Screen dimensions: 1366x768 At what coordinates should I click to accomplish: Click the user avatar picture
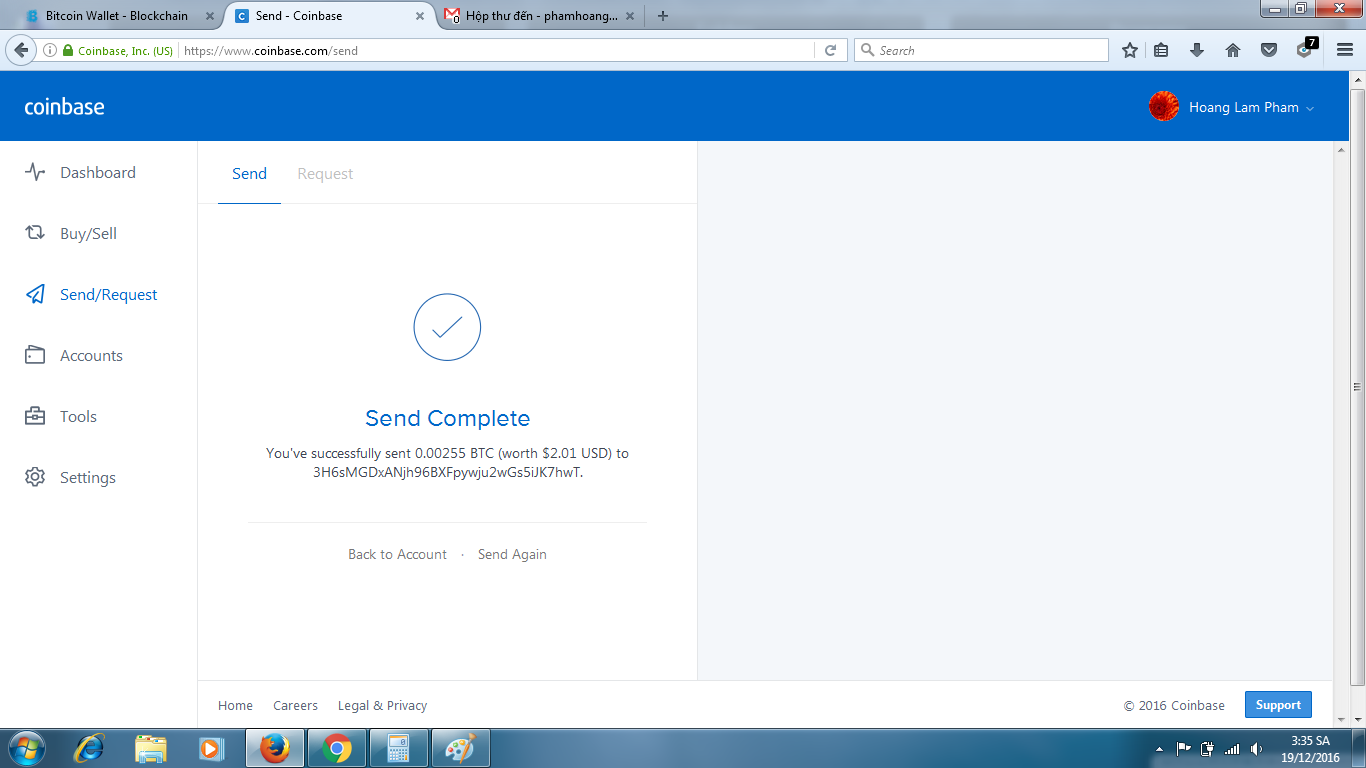pyautogui.click(x=1164, y=106)
